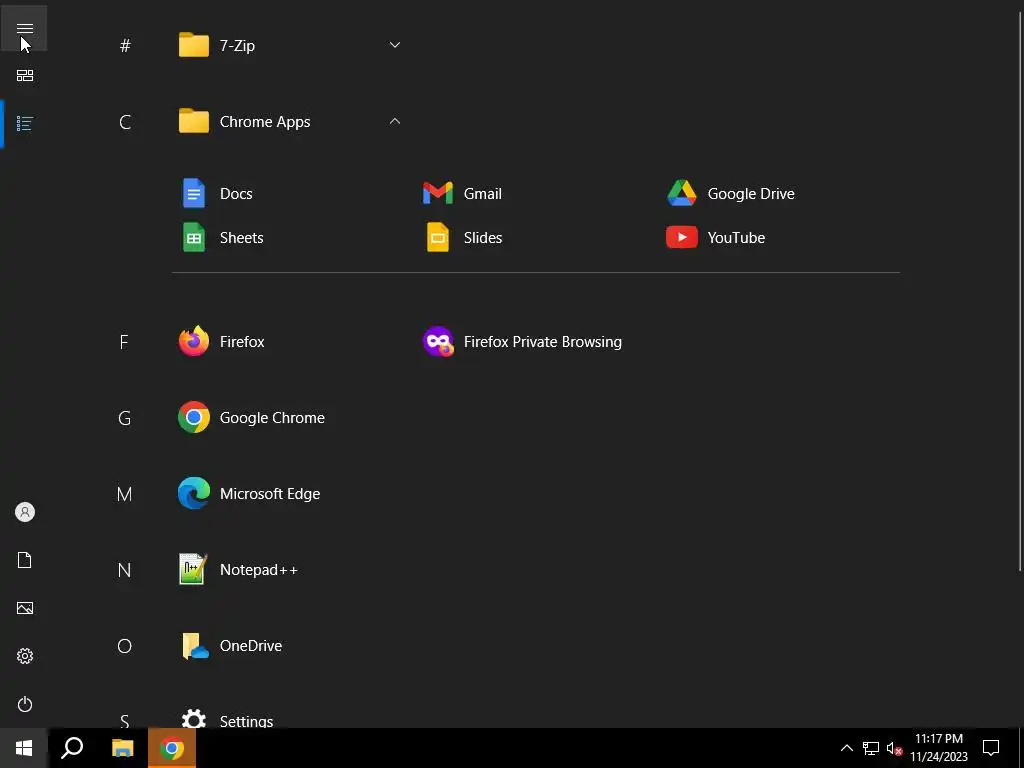Open taskbar Search
This screenshot has height=768, width=1024.
click(72, 748)
